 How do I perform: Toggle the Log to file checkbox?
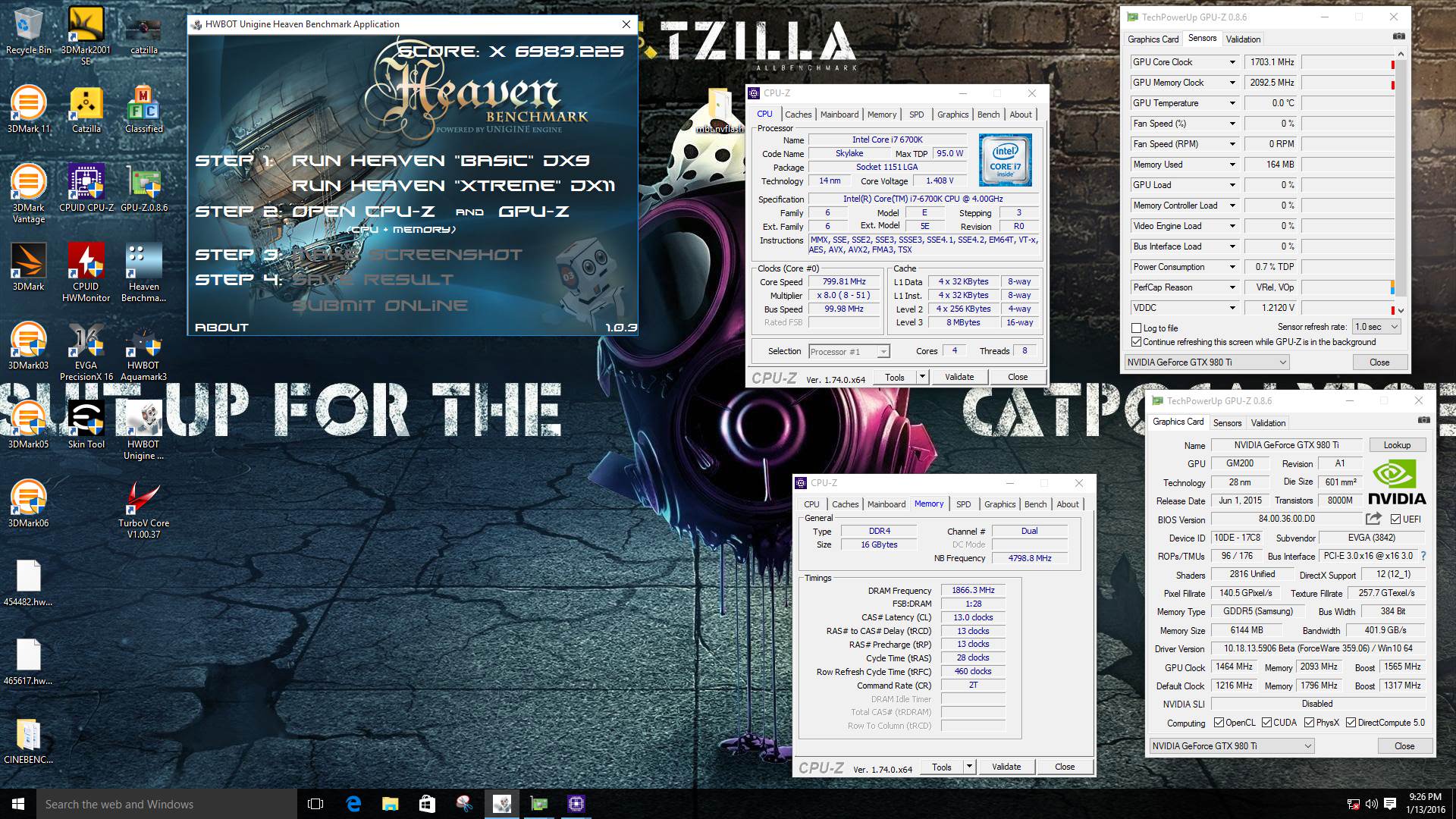(1136, 328)
